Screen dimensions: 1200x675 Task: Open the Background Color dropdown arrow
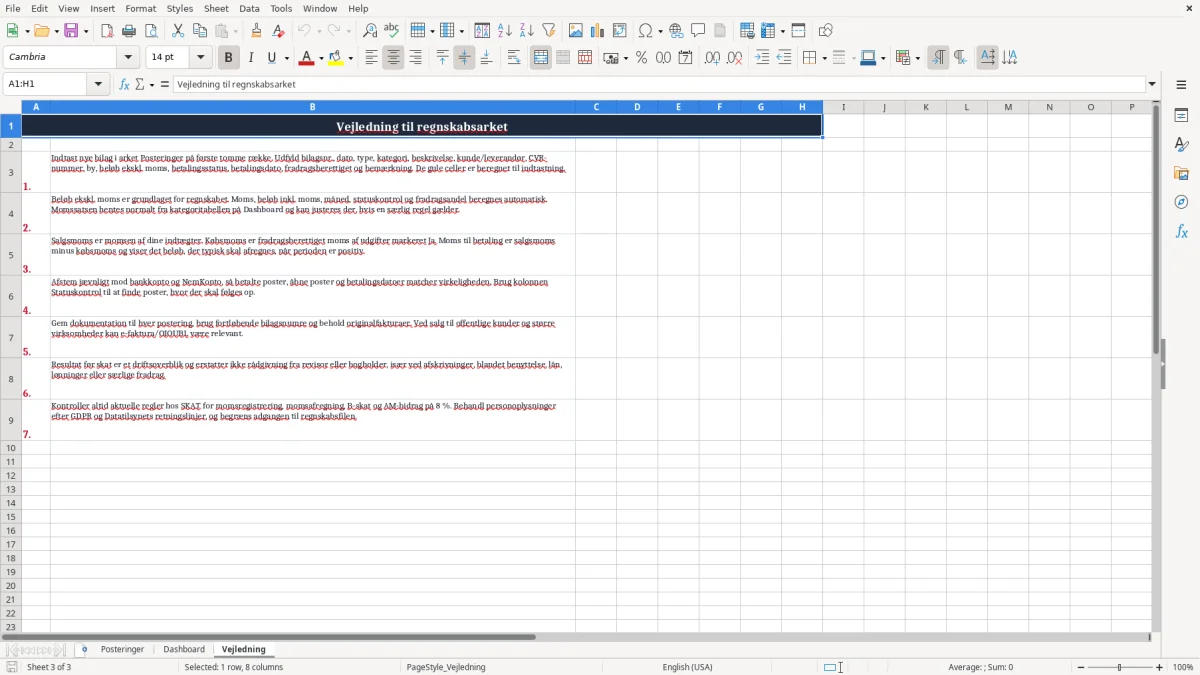click(x=351, y=58)
